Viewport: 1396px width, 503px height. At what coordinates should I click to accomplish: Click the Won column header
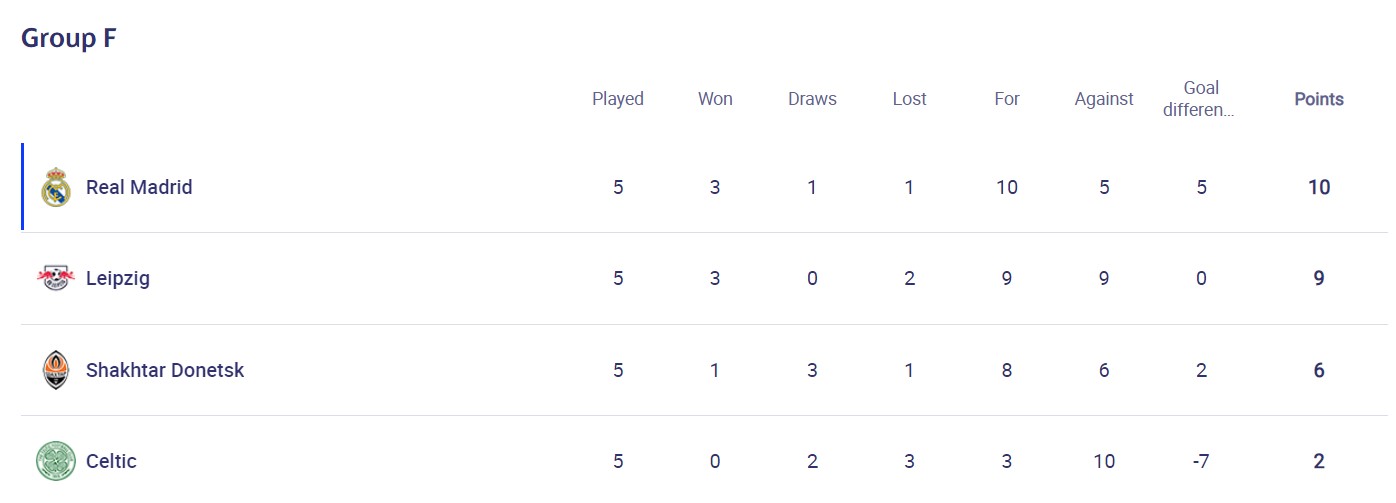(715, 99)
